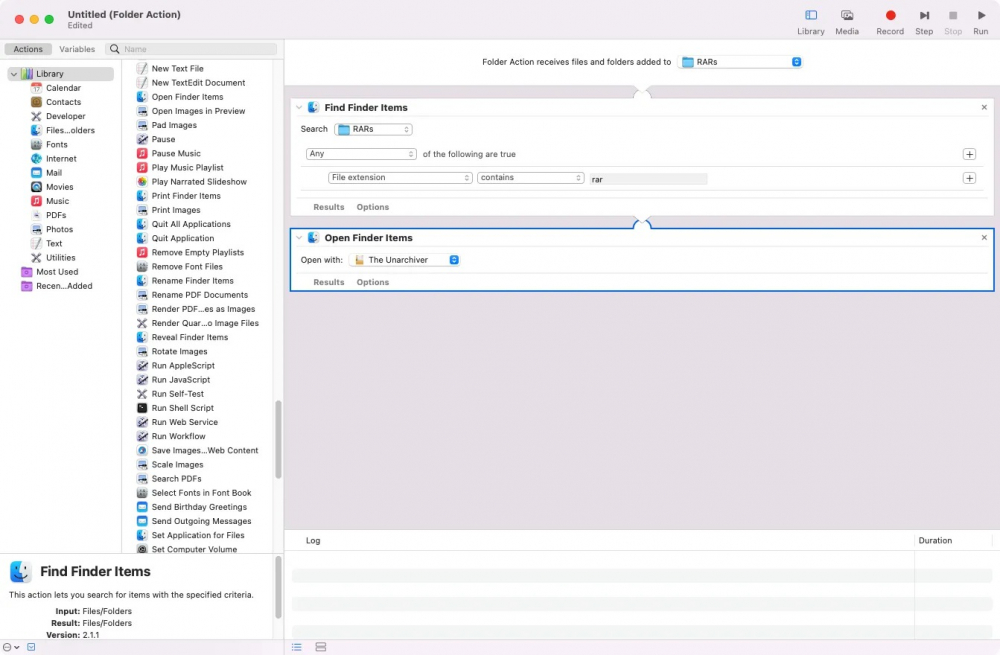This screenshot has height=655, width=1000.
Task: Collapse the Find Finder Items action
Action: point(299,108)
